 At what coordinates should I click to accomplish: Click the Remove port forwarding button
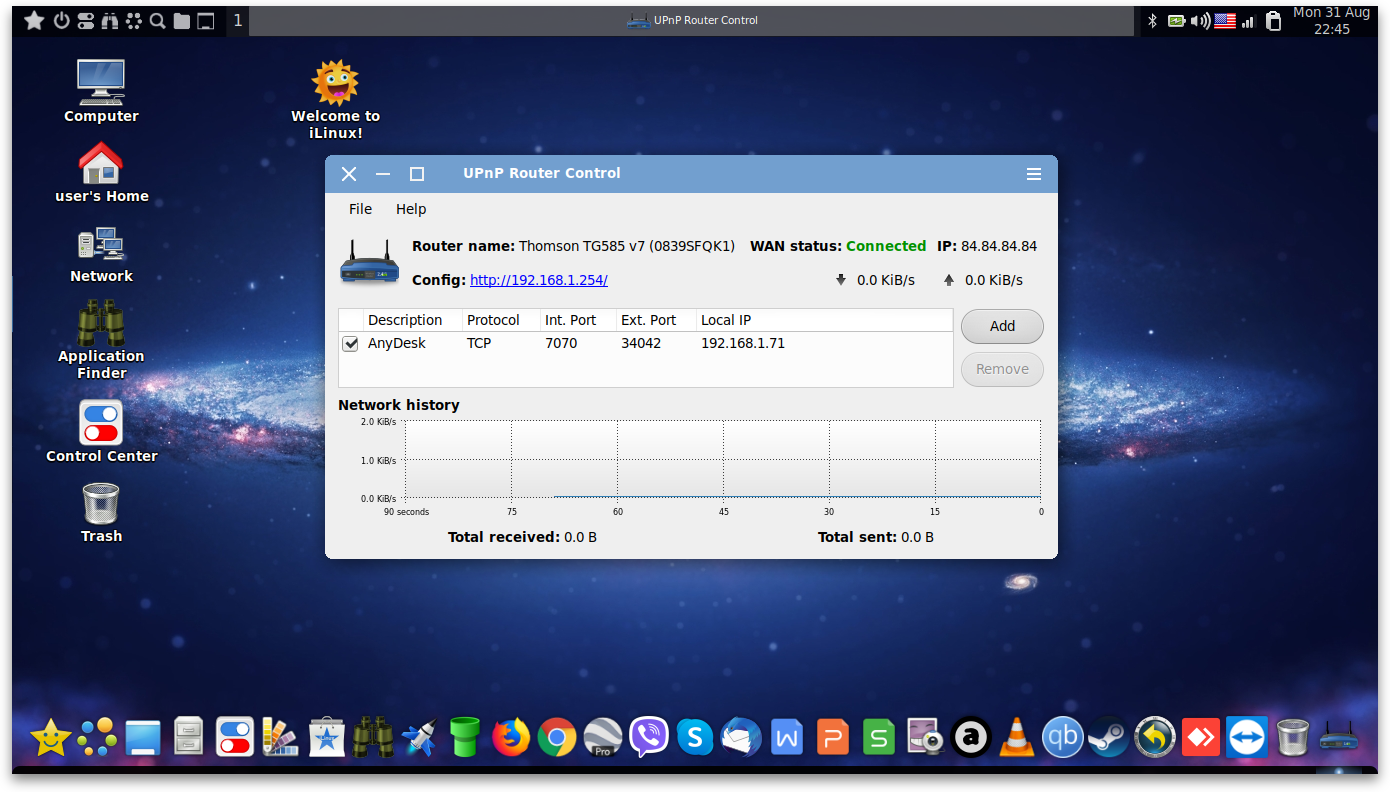[x=1002, y=369]
